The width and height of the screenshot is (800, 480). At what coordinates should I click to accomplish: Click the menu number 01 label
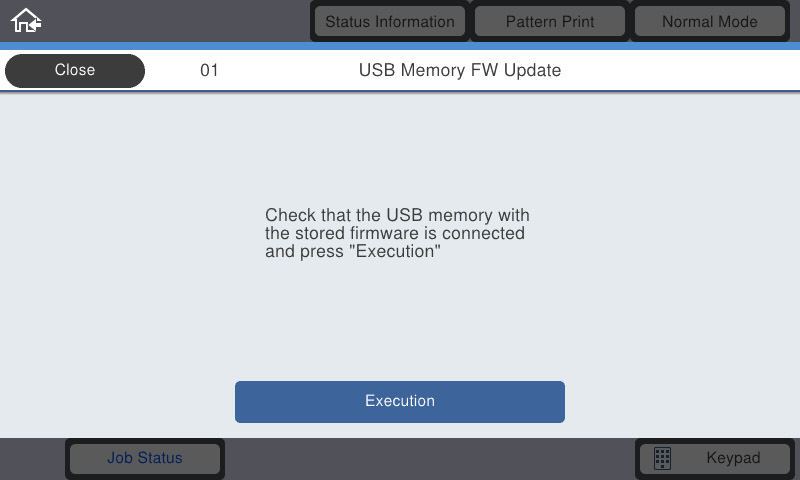tap(209, 70)
